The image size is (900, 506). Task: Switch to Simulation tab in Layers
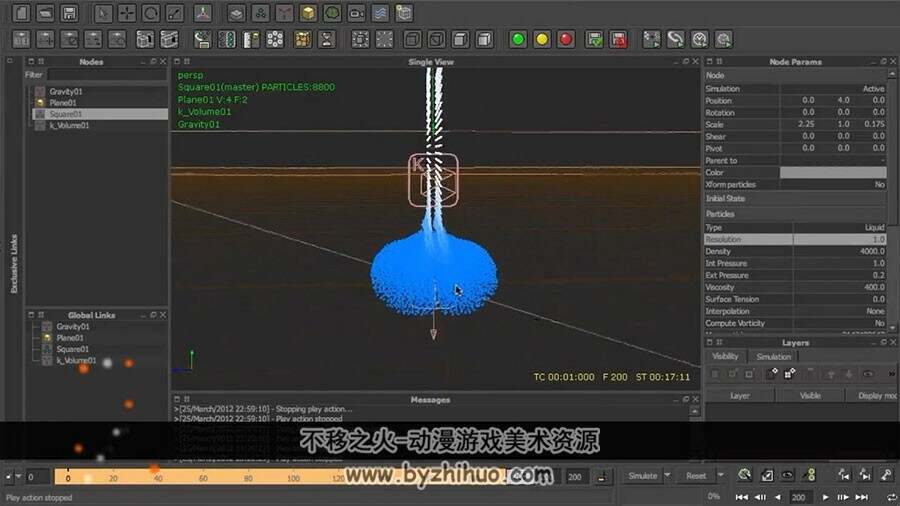click(x=773, y=357)
